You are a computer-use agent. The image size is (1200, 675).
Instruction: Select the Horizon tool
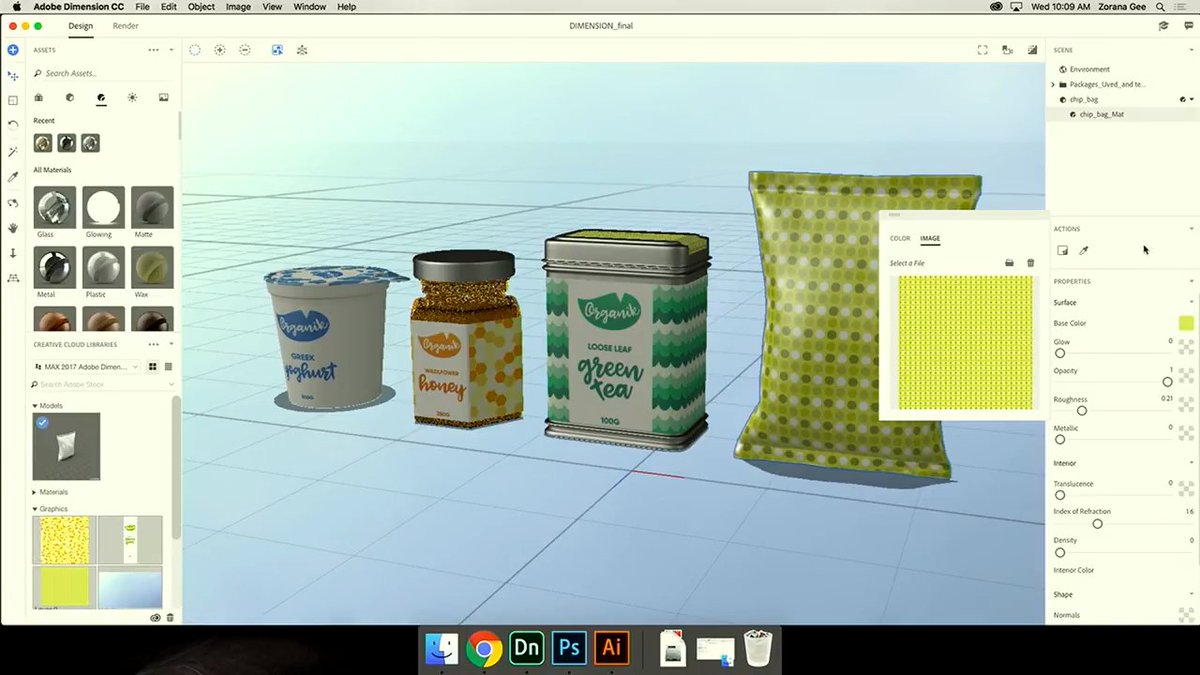click(13, 278)
